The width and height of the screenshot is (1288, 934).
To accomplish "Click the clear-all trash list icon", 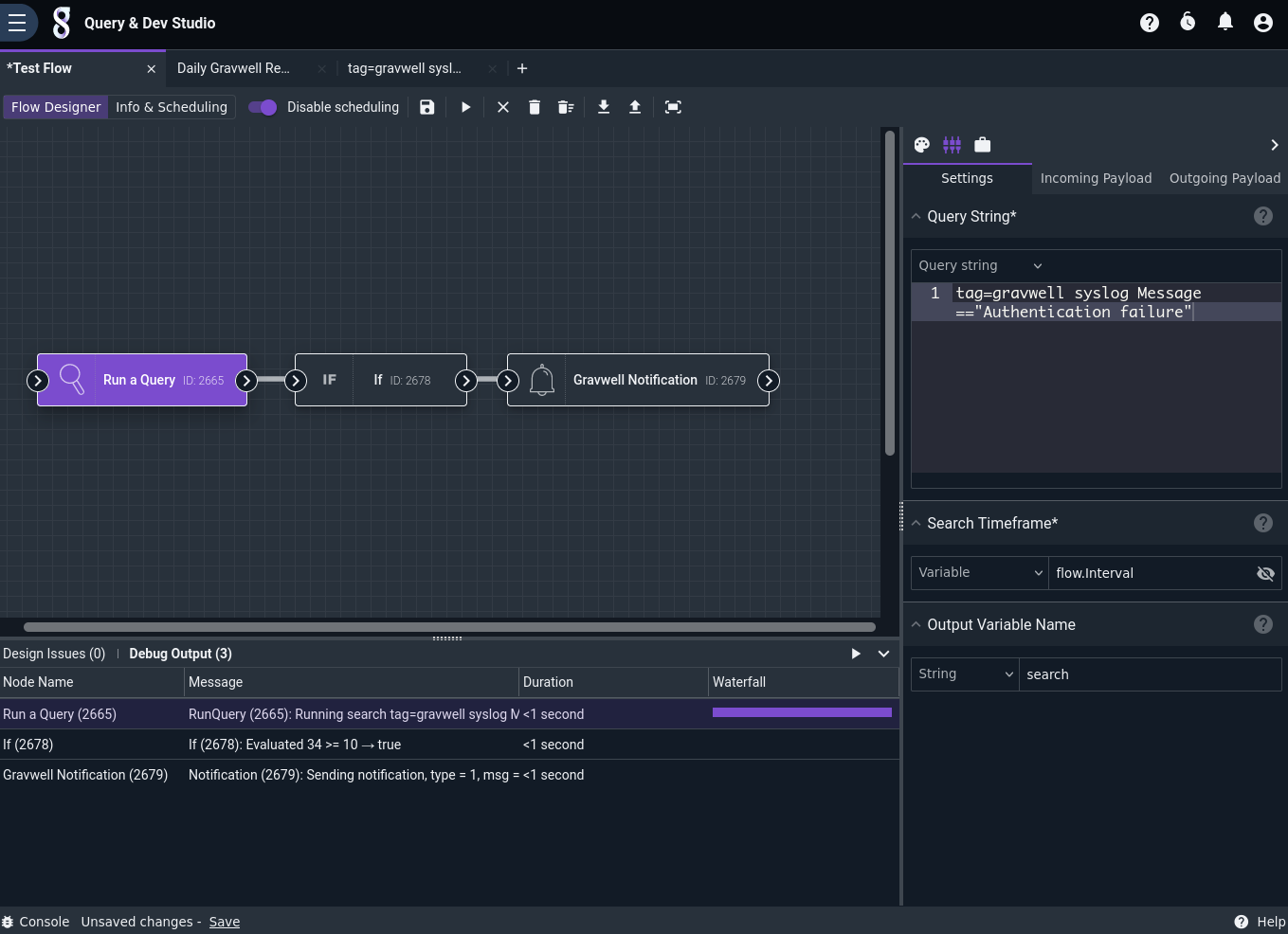I will pos(566,107).
